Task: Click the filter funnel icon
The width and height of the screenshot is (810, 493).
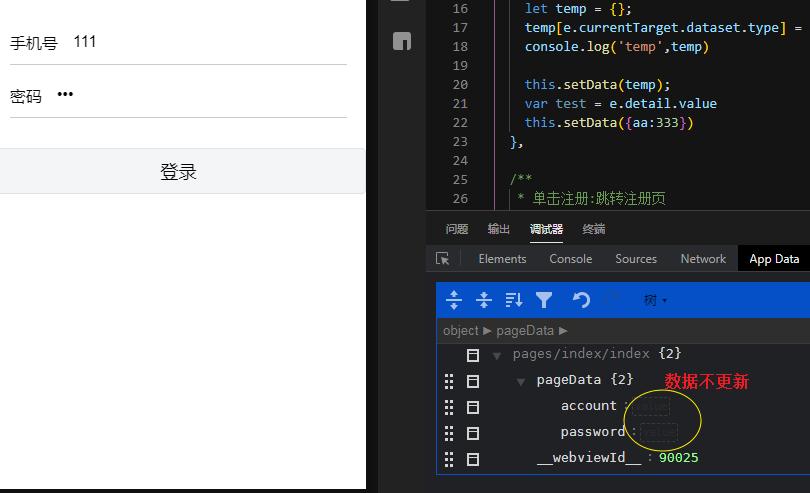Action: pos(544,300)
